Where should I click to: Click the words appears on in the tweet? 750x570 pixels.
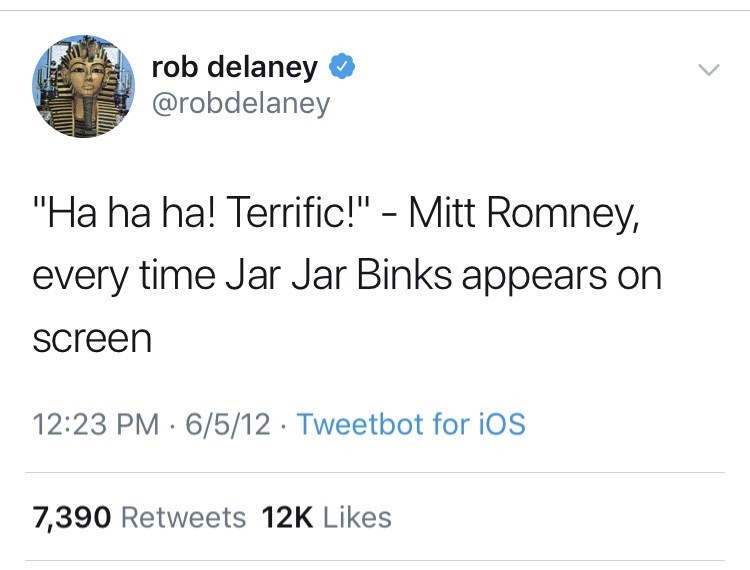click(565, 275)
